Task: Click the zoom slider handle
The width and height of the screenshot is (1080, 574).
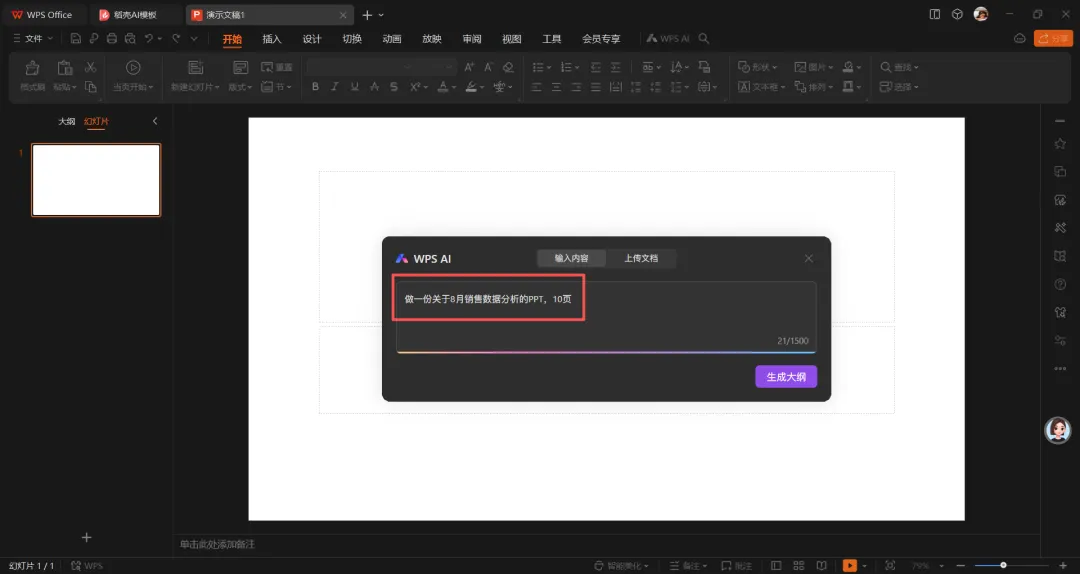Action: click(x=1003, y=566)
